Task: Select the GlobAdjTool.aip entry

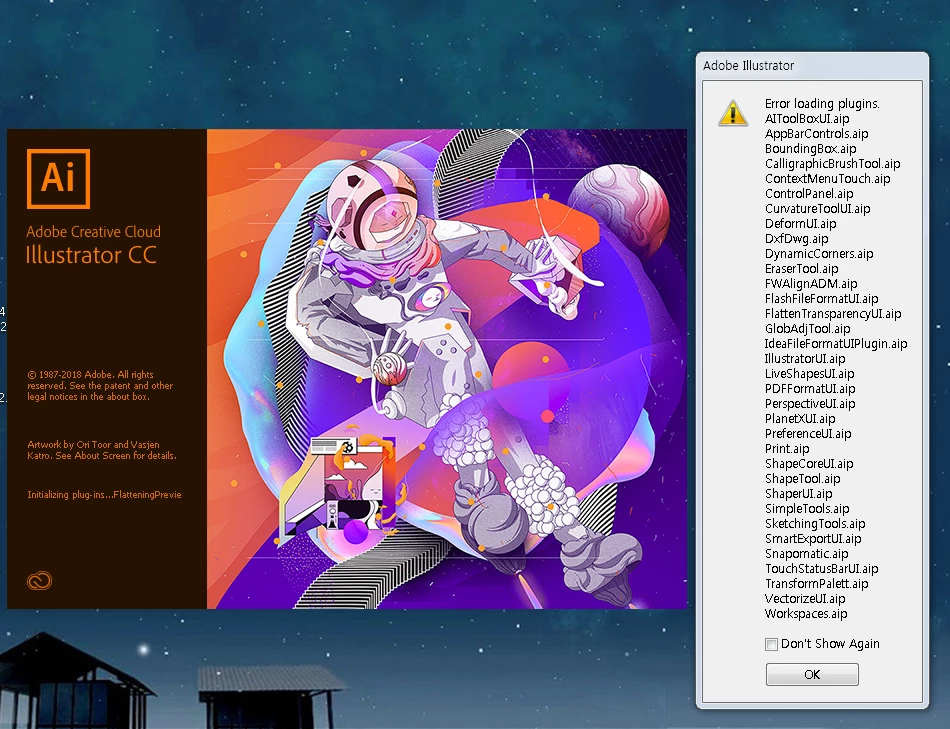Action: click(x=807, y=328)
